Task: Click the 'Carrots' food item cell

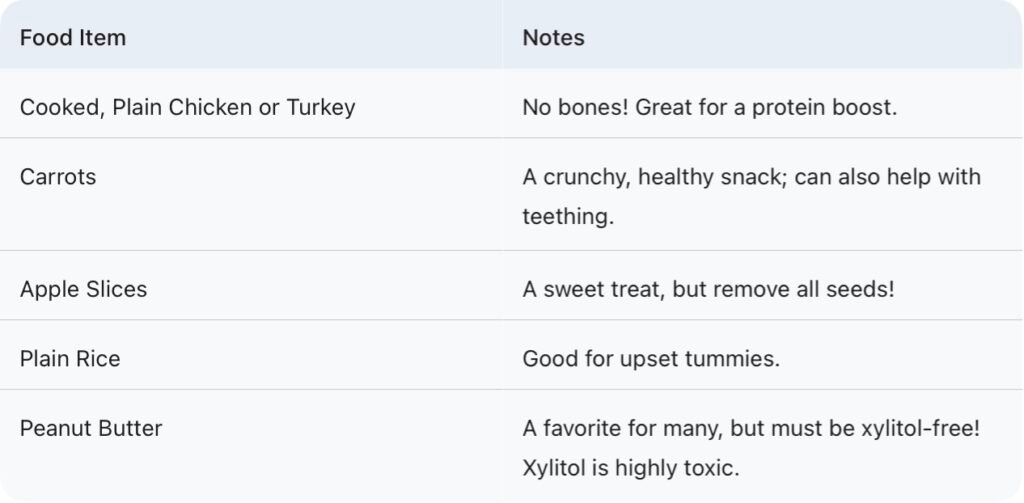Action: (58, 177)
